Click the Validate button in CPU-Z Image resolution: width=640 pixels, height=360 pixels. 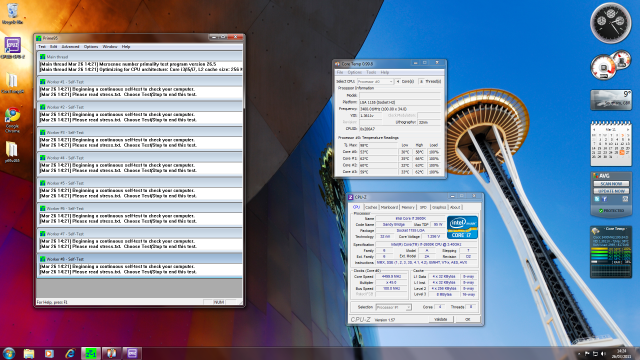point(441,319)
